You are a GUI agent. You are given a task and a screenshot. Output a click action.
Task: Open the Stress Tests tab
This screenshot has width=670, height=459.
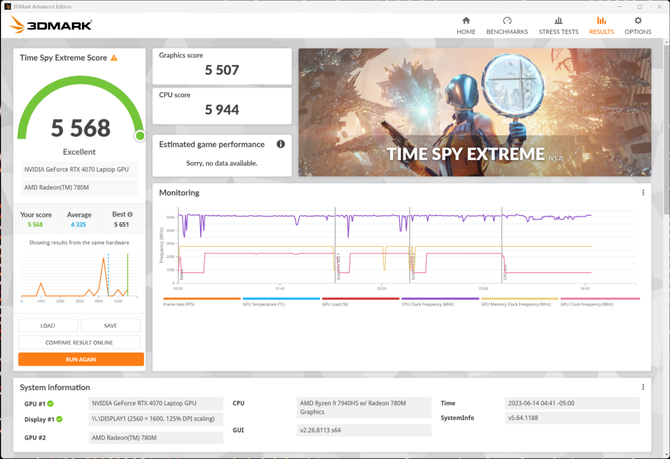(x=558, y=26)
